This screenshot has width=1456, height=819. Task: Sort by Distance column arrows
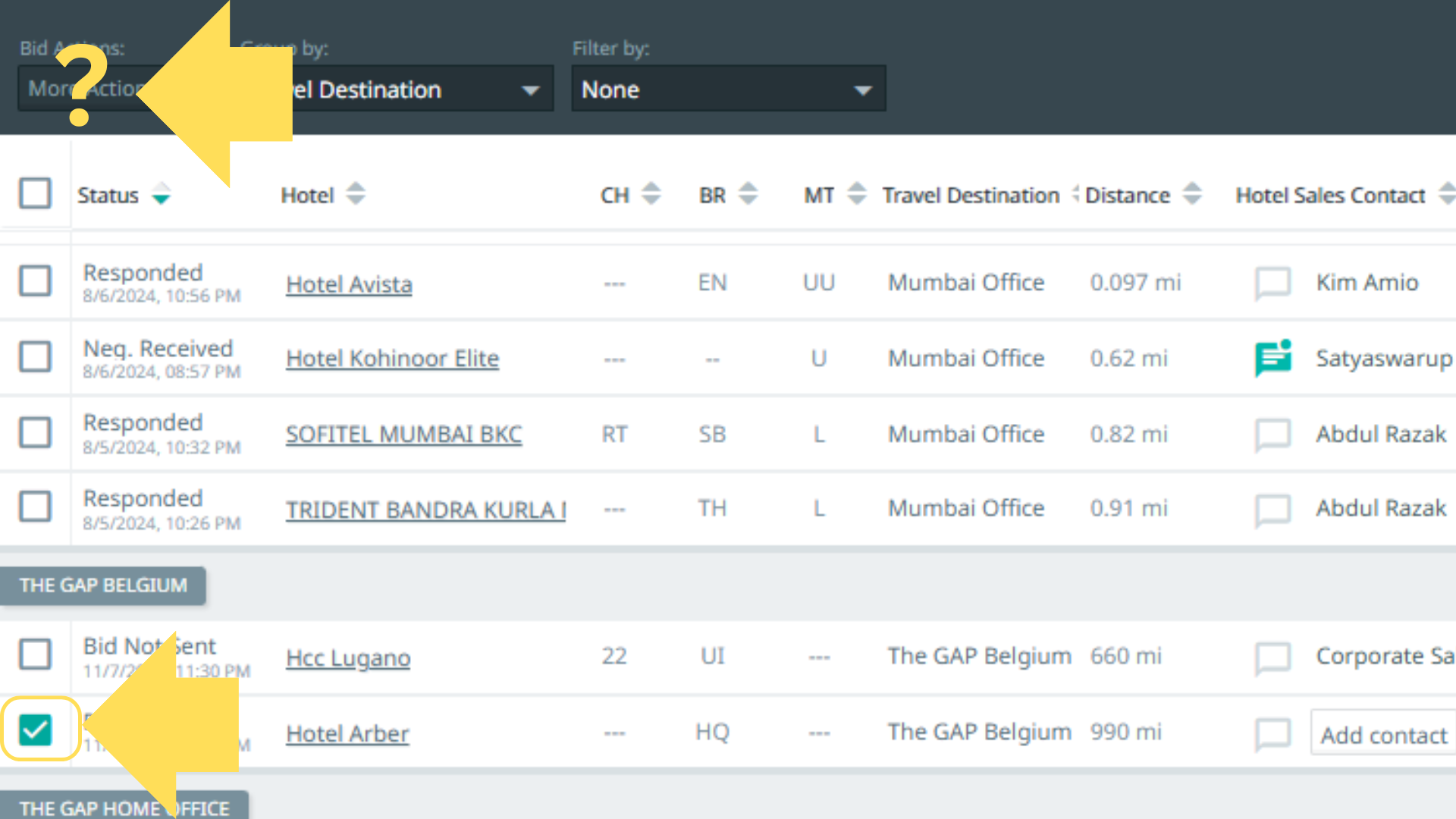coord(1192,194)
